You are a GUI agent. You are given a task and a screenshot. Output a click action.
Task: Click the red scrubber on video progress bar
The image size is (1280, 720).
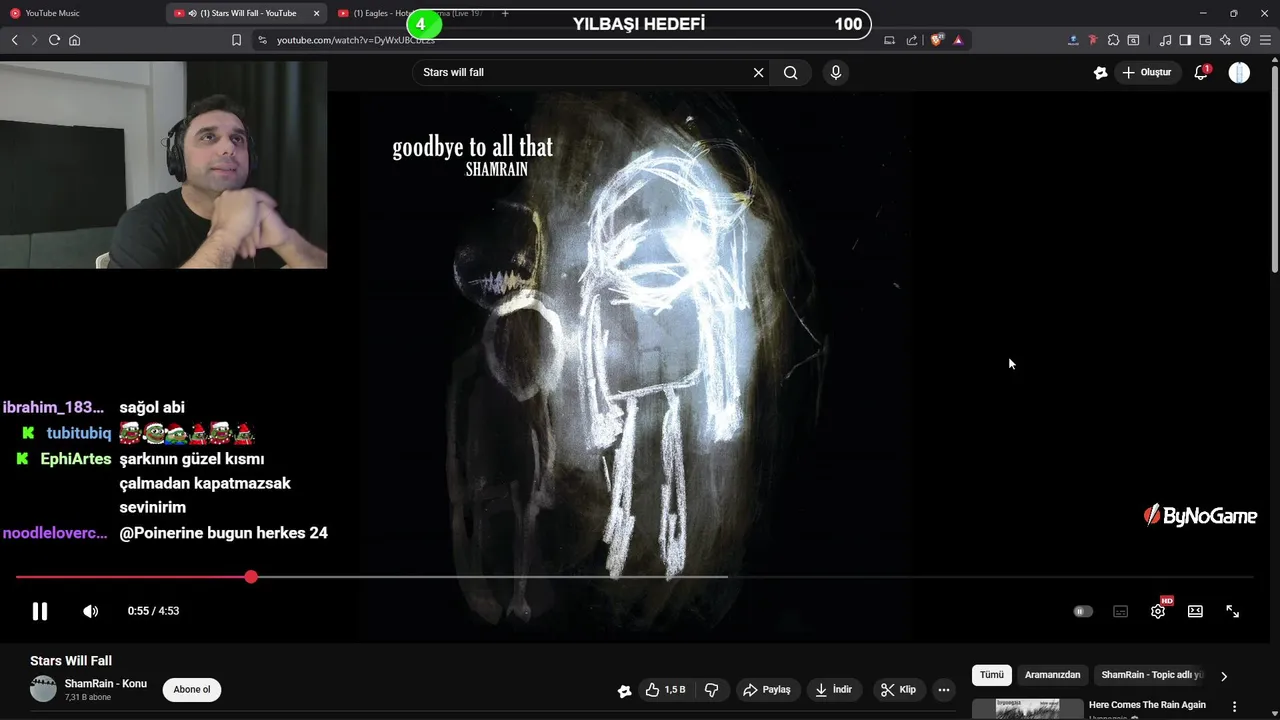251,577
